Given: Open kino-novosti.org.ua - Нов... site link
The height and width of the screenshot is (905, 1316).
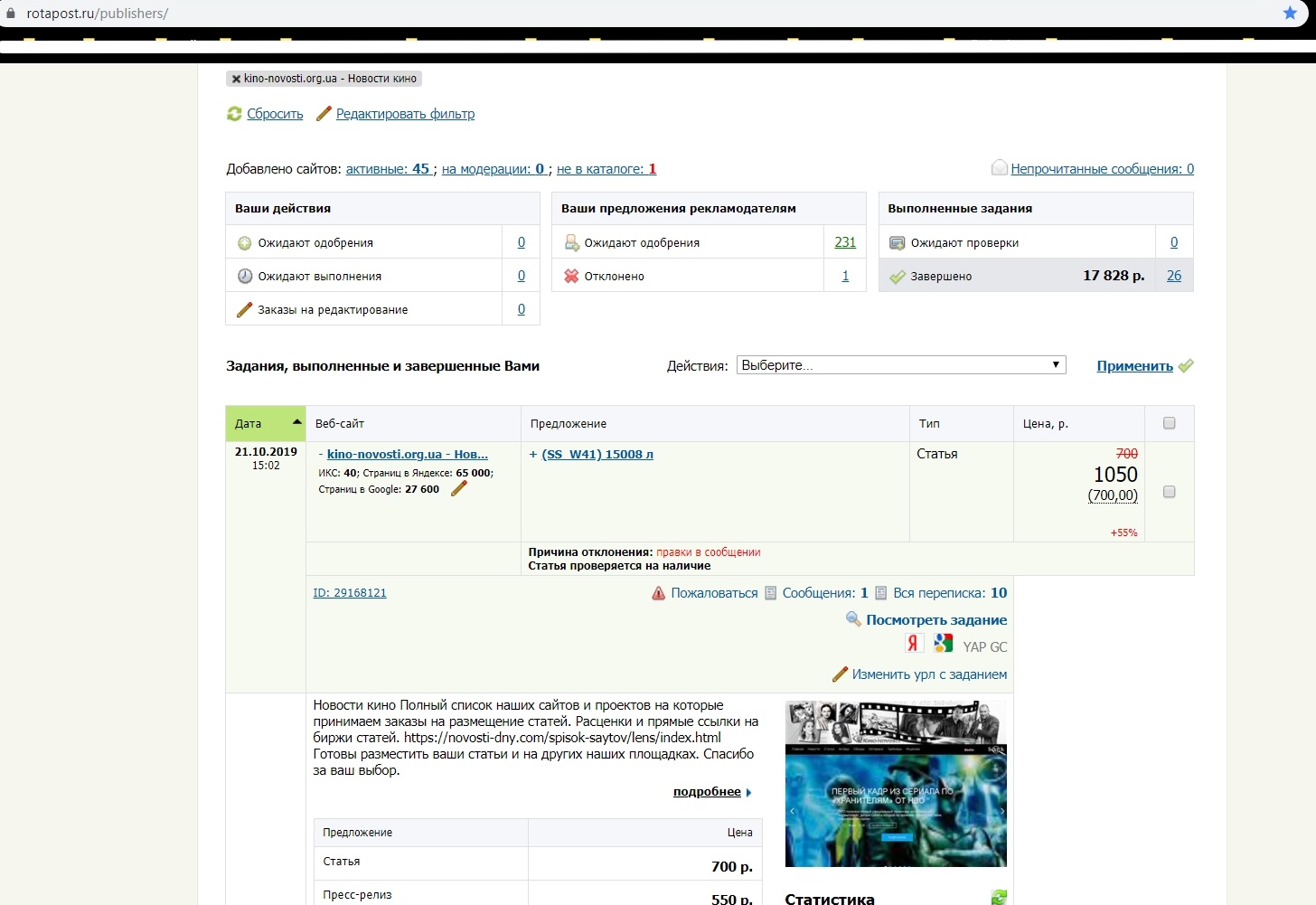Looking at the screenshot, I should click(408, 455).
